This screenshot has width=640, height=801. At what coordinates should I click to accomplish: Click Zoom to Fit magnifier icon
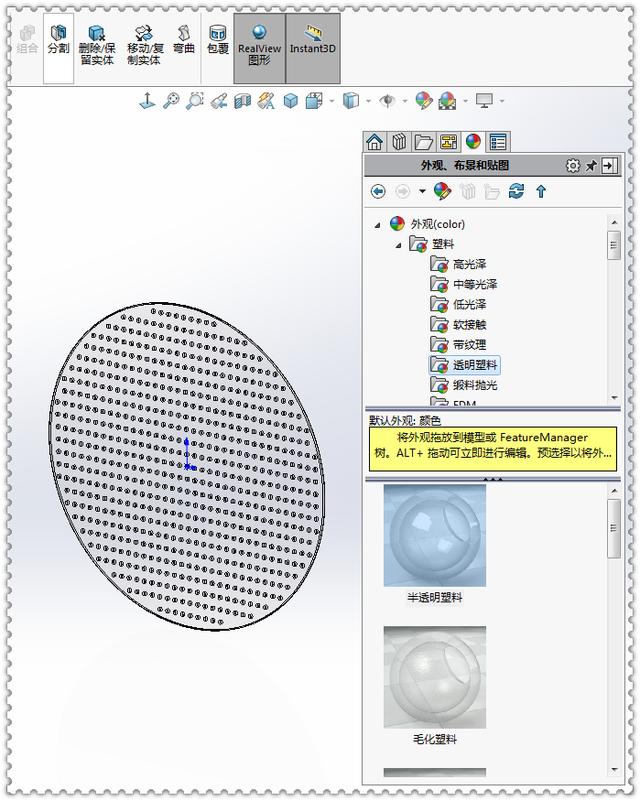coord(171,101)
